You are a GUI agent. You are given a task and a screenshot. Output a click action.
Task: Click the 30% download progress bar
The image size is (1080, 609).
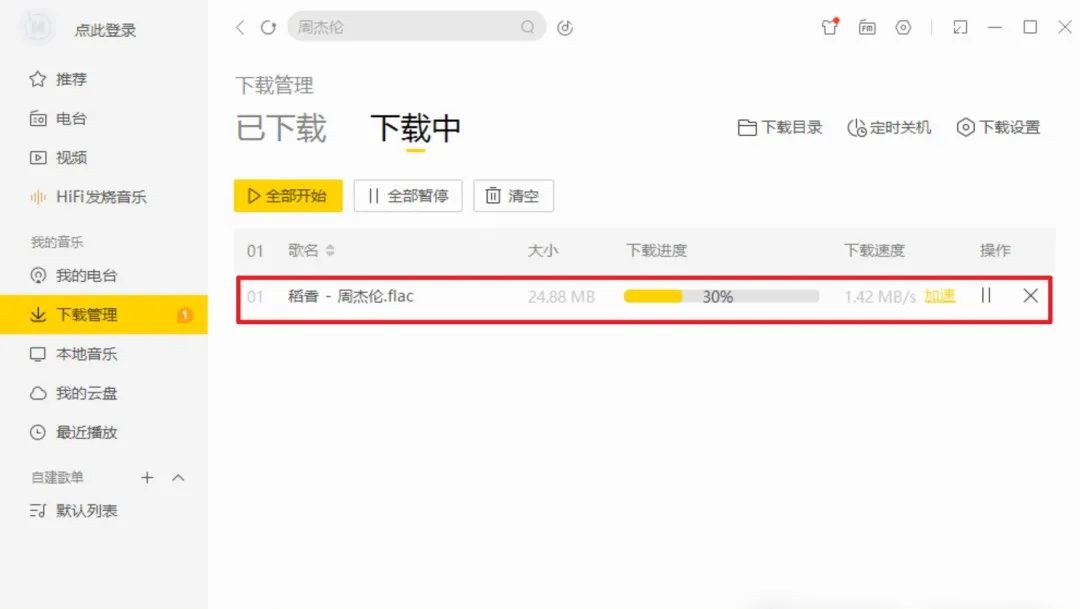click(721, 296)
